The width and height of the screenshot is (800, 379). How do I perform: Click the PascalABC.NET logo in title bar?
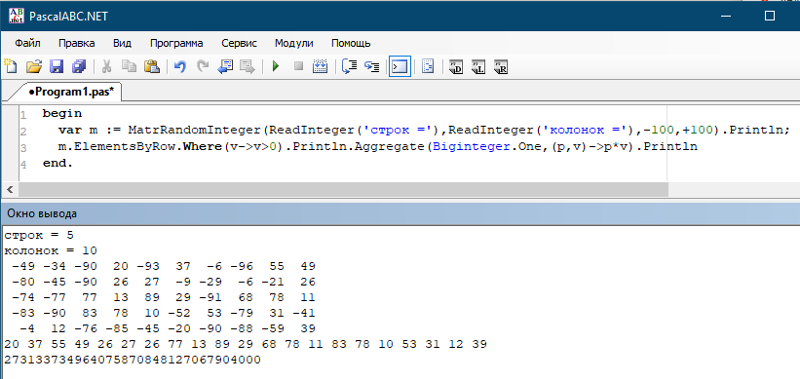(16, 16)
